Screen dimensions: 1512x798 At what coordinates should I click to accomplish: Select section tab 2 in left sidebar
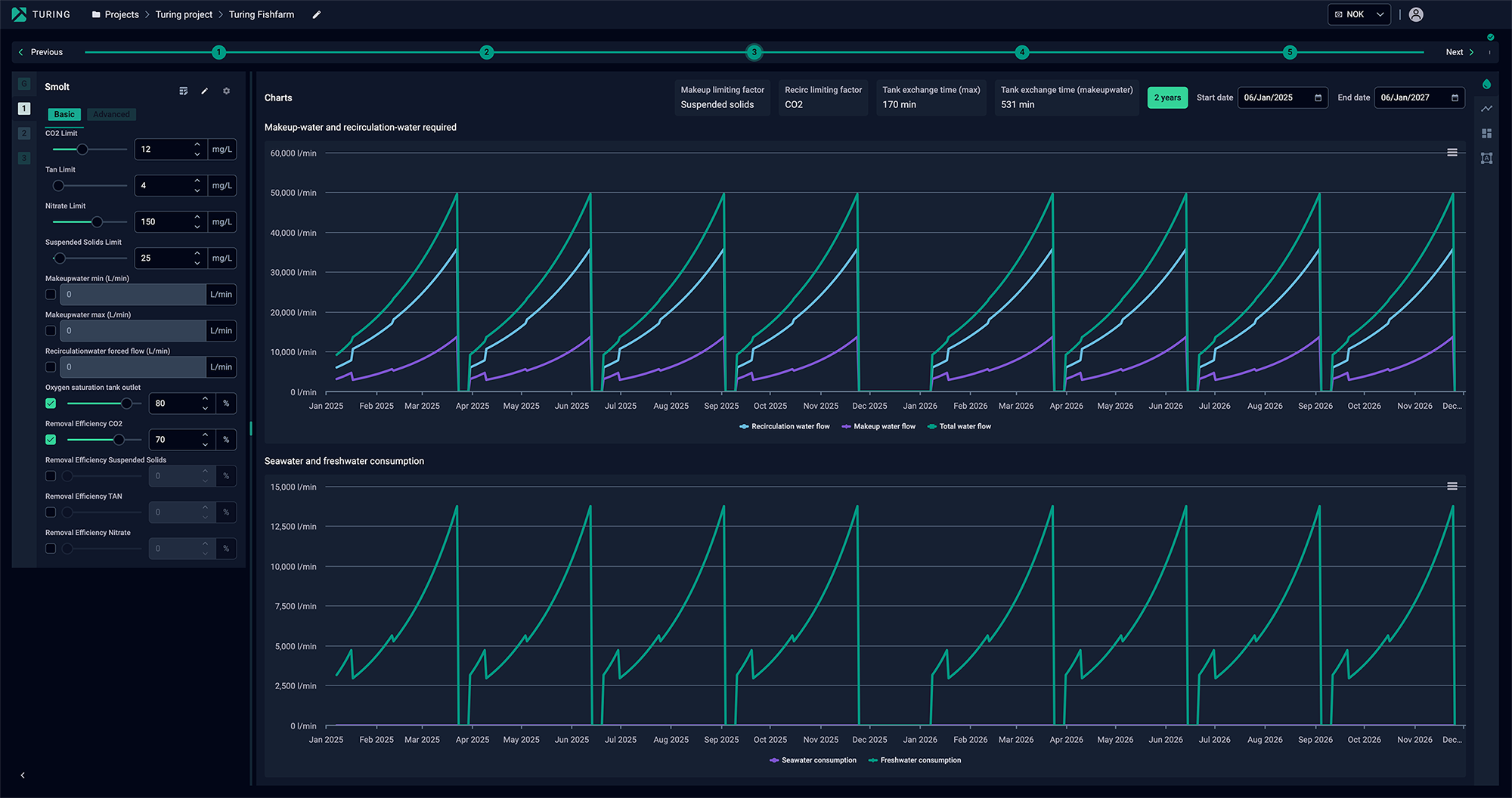click(24, 134)
